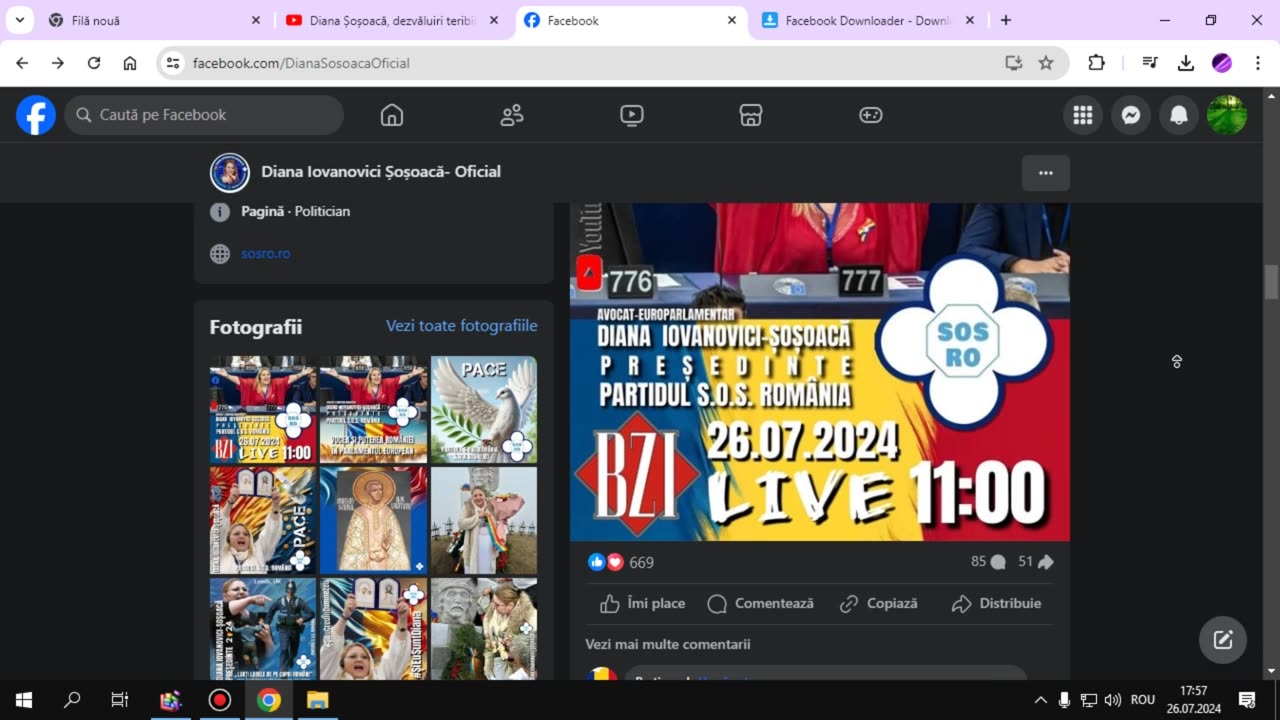This screenshot has height=720, width=1280.
Task: Open the media control icon in toolbar
Action: point(1150,63)
